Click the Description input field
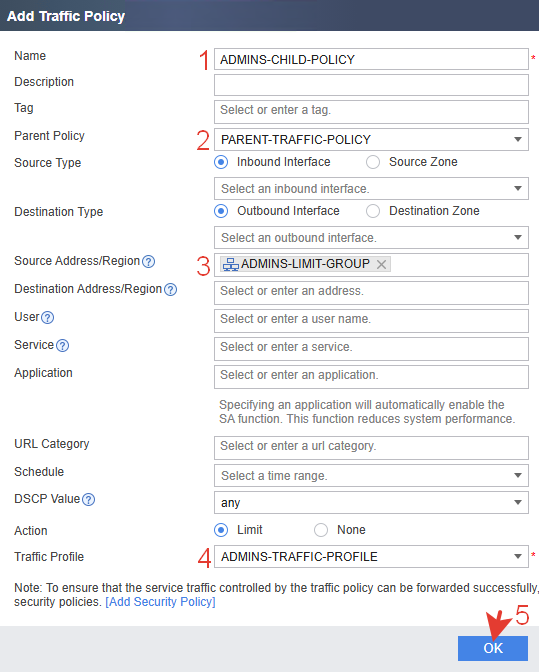The image size is (539, 672). [371, 85]
